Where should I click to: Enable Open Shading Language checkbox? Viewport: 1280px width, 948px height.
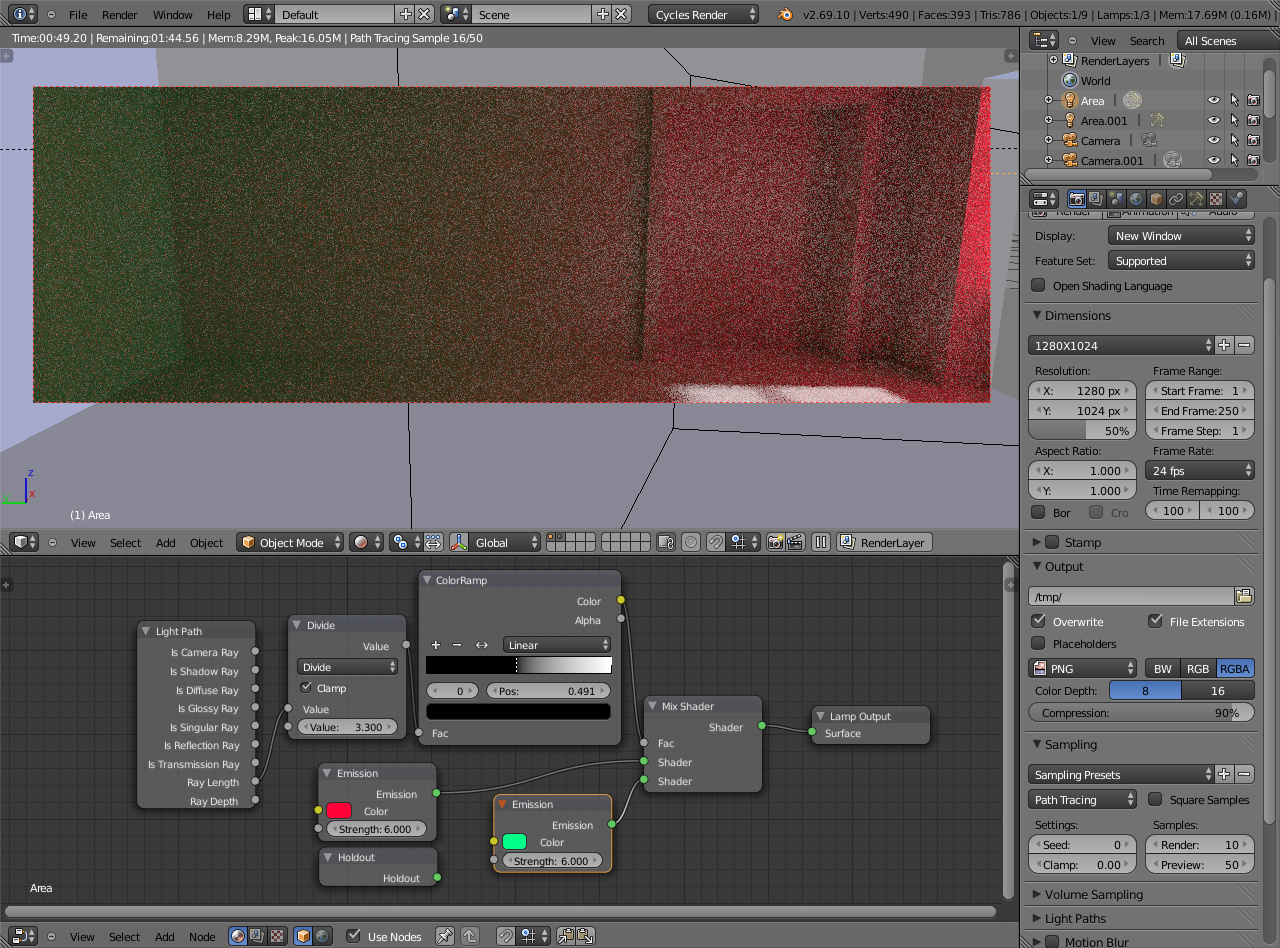coord(1038,285)
